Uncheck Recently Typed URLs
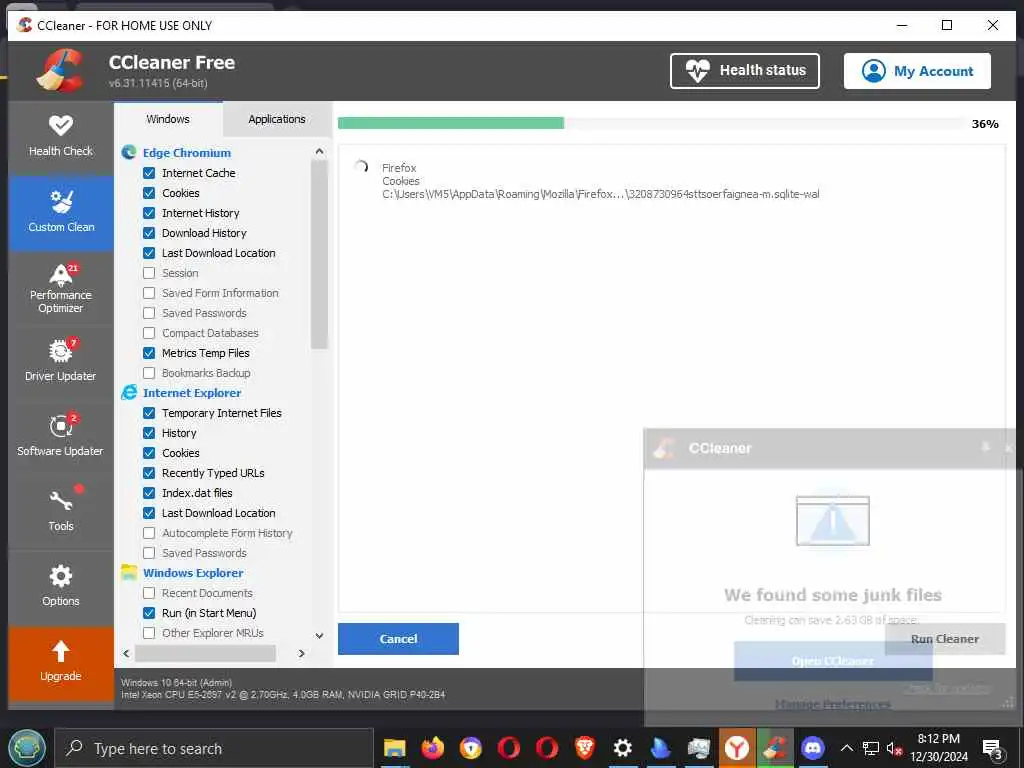This screenshot has height=768, width=1024. click(x=149, y=473)
